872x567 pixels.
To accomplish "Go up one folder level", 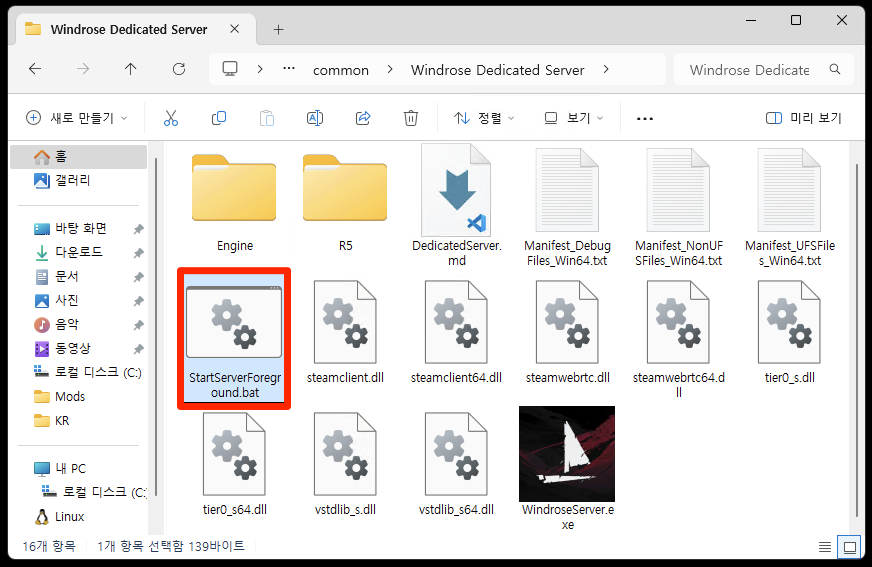I will (x=131, y=69).
